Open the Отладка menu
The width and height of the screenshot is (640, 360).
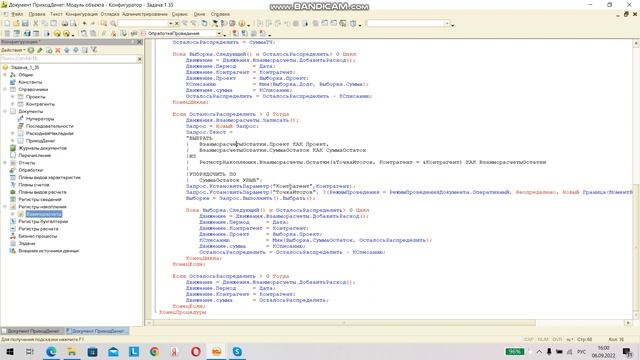(x=110, y=14)
